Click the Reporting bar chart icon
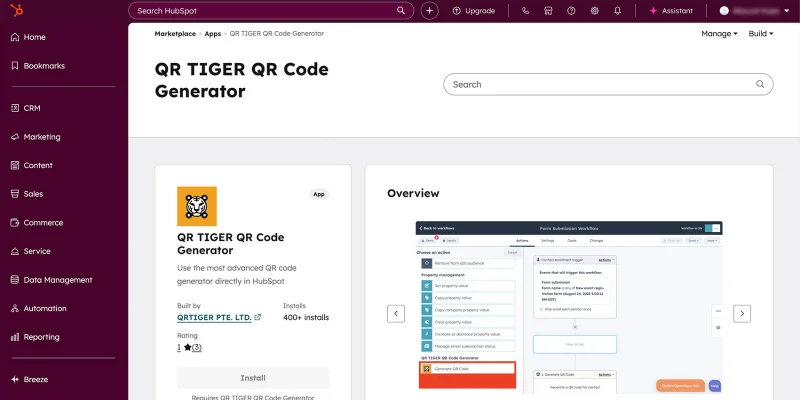800x400 pixels. tap(15, 337)
